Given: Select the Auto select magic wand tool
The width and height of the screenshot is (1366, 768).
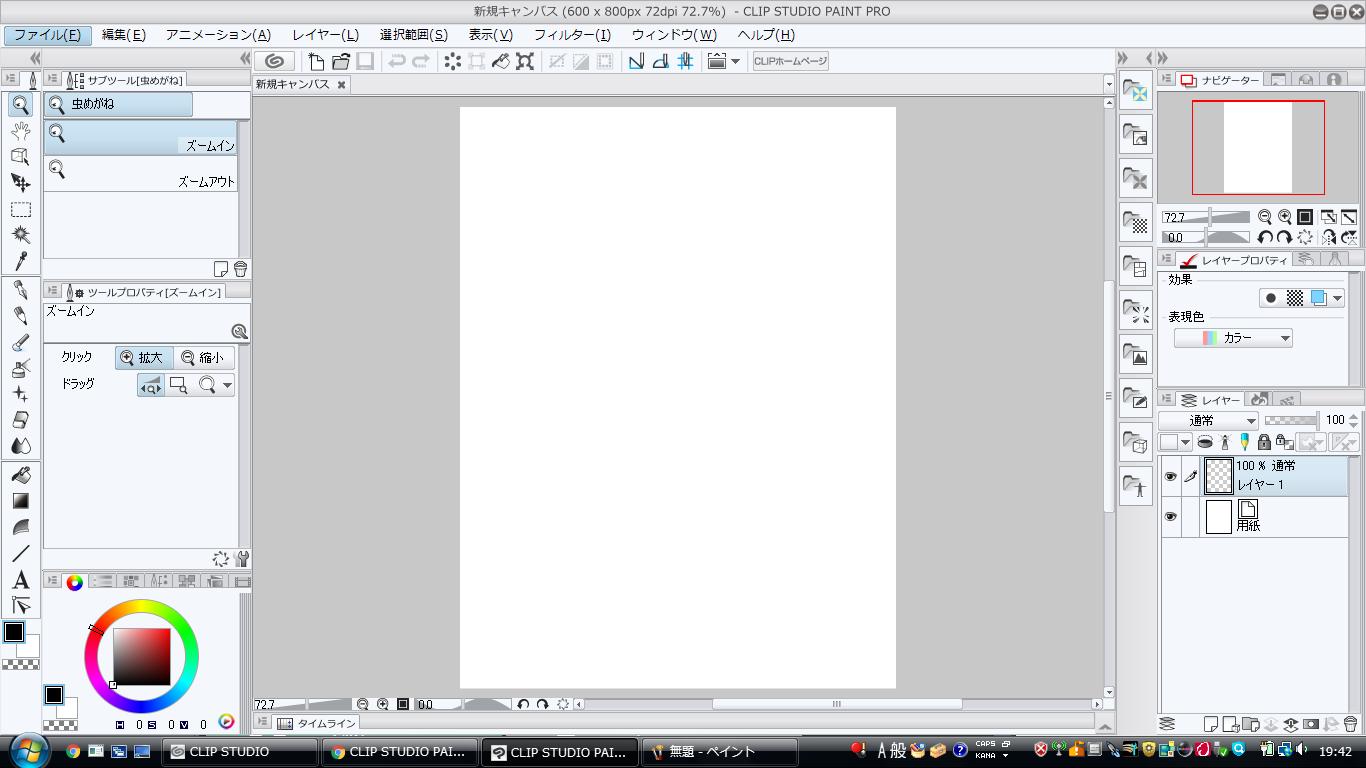Looking at the screenshot, I should click(x=20, y=235).
